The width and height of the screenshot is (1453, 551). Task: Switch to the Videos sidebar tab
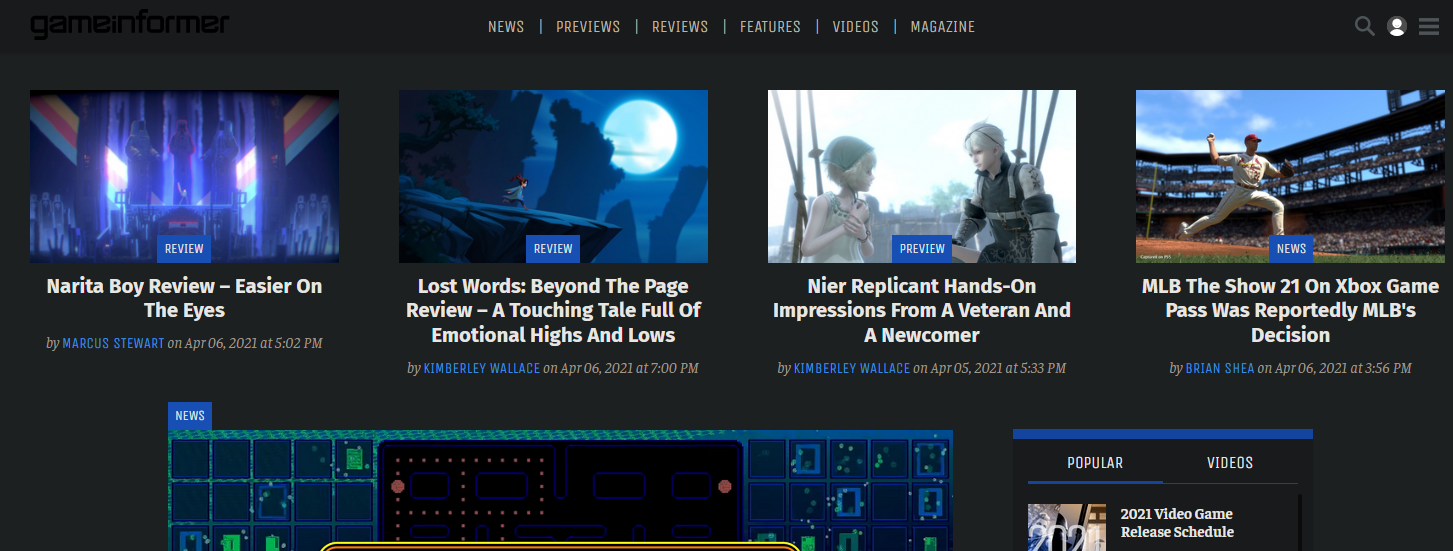click(x=1230, y=463)
